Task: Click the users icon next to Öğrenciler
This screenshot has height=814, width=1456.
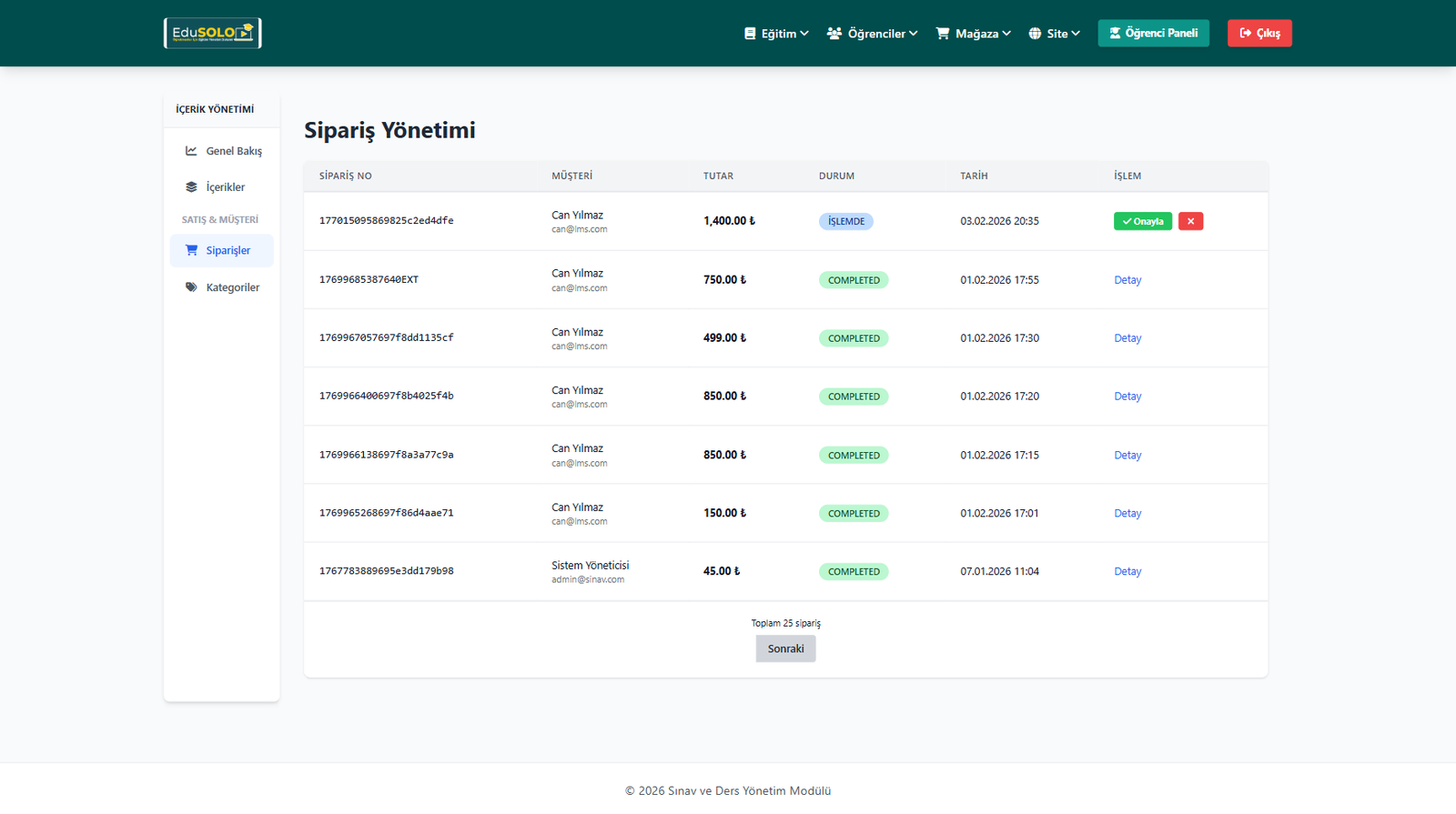Action: [834, 34]
